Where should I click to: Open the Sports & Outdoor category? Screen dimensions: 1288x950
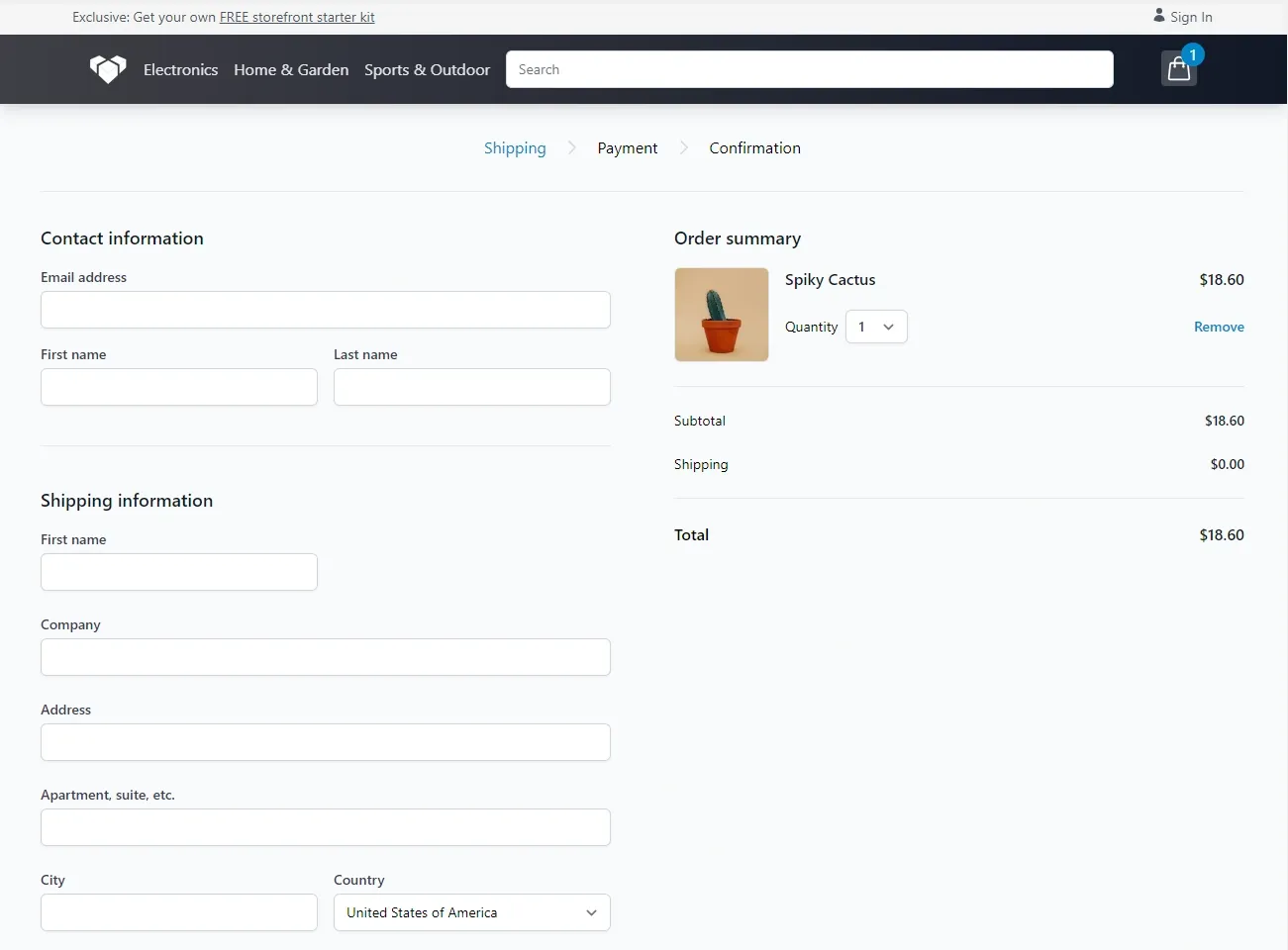pyautogui.click(x=427, y=69)
